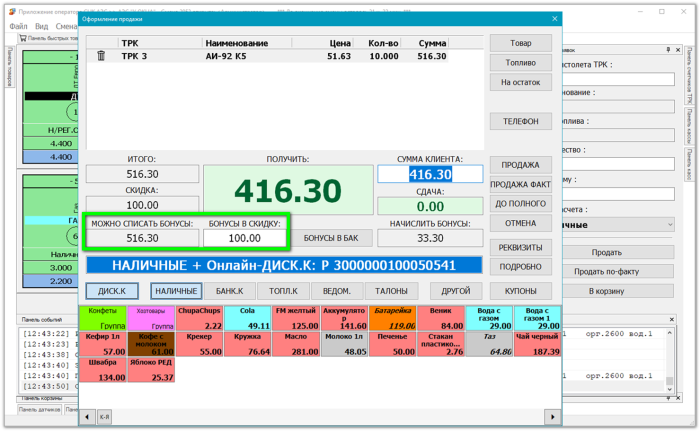Add Швабра product tile
This screenshot has height=431, width=700.
pyautogui.click(x=103, y=370)
